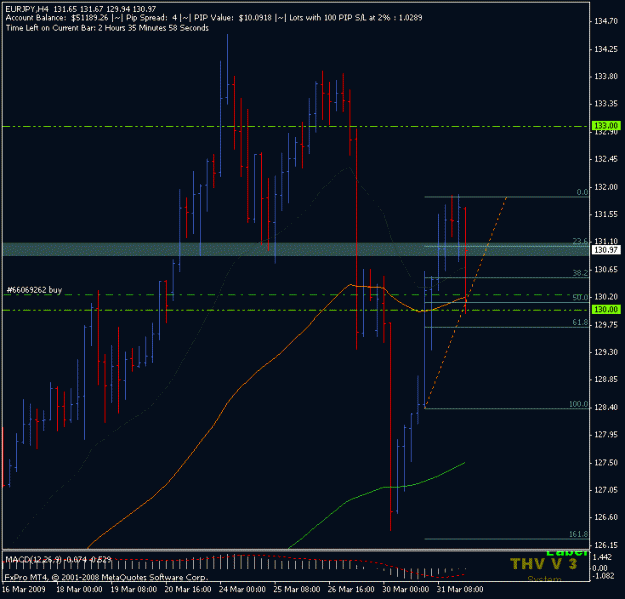Click the Lots with 100 PIP S/L value
The image size is (625, 599).
point(356,18)
